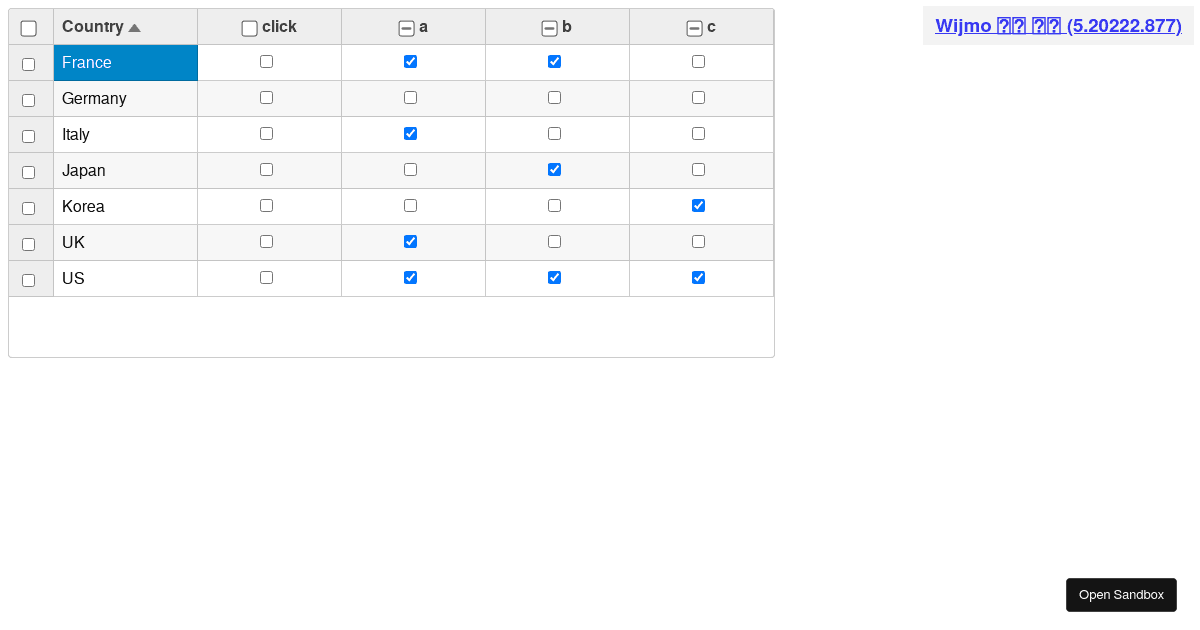Uncheck column a checkbox for UK
The width and height of the screenshot is (1200, 630).
tap(411, 241)
